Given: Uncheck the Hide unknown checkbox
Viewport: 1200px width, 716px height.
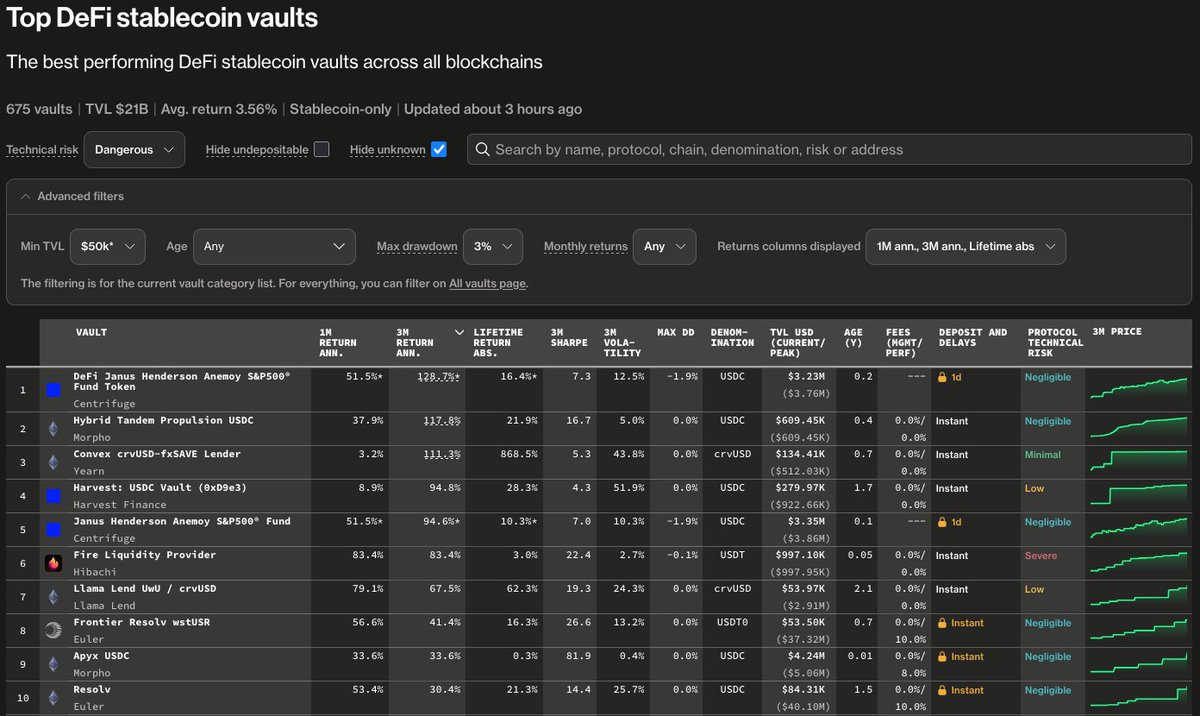Looking at the screenshot, I should click(438, 149).
